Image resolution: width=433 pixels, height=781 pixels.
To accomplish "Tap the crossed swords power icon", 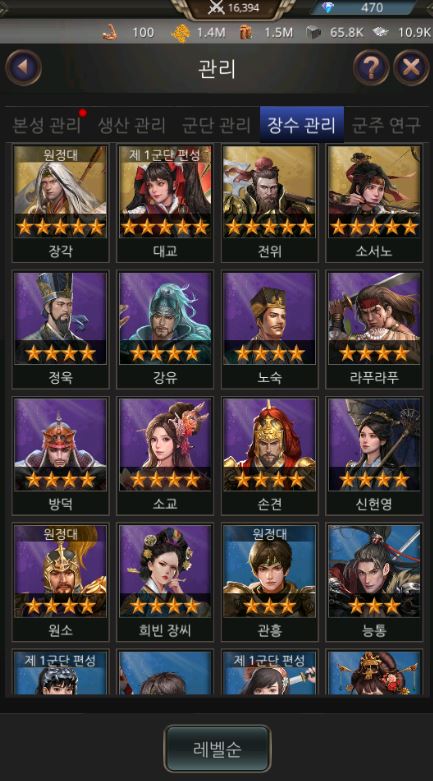I will [216, 7].
